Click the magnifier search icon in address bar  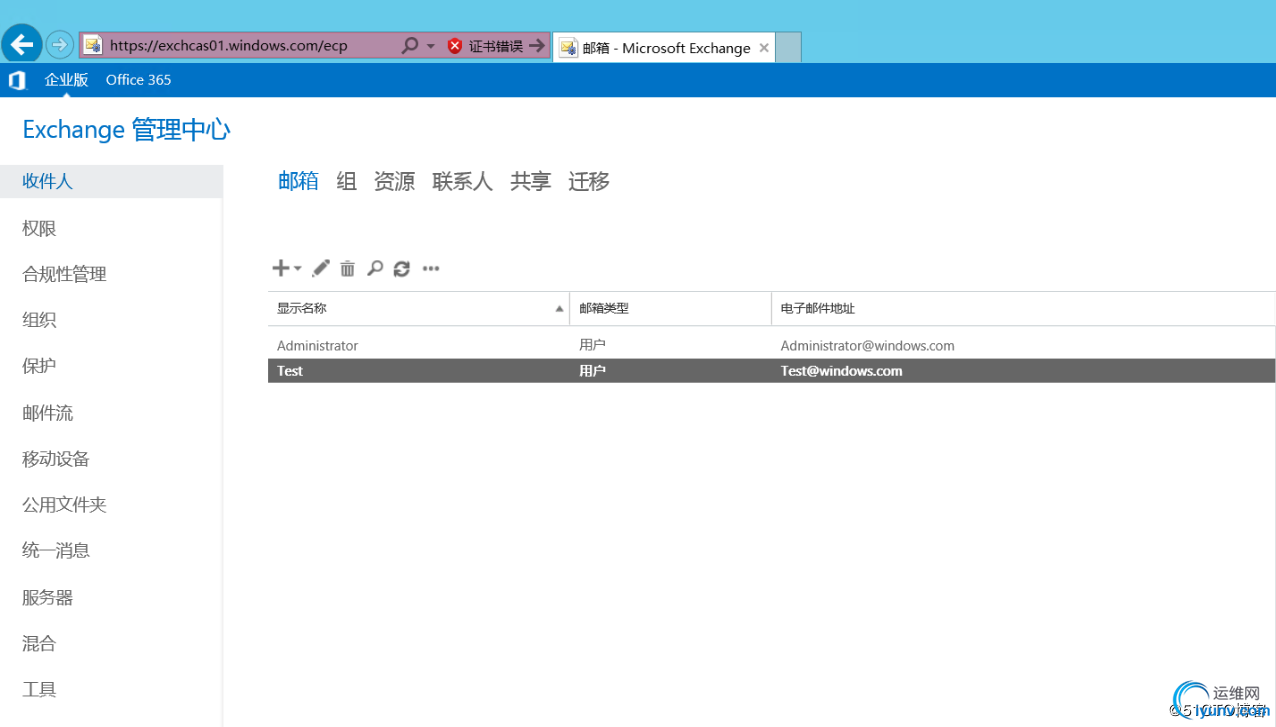pyautogui.click(x=409, y=46)
